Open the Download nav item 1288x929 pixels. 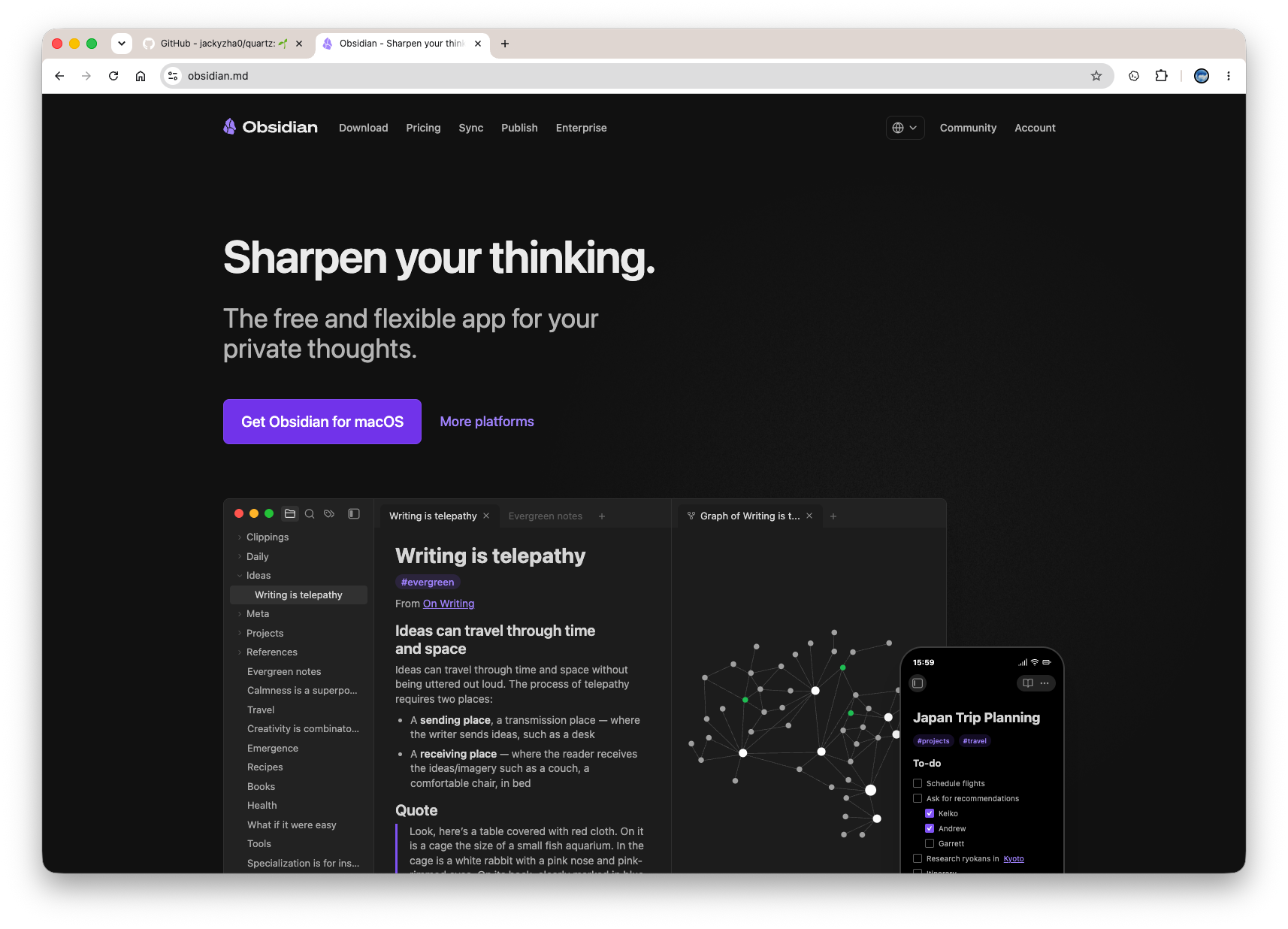click(x=364, y=128)
